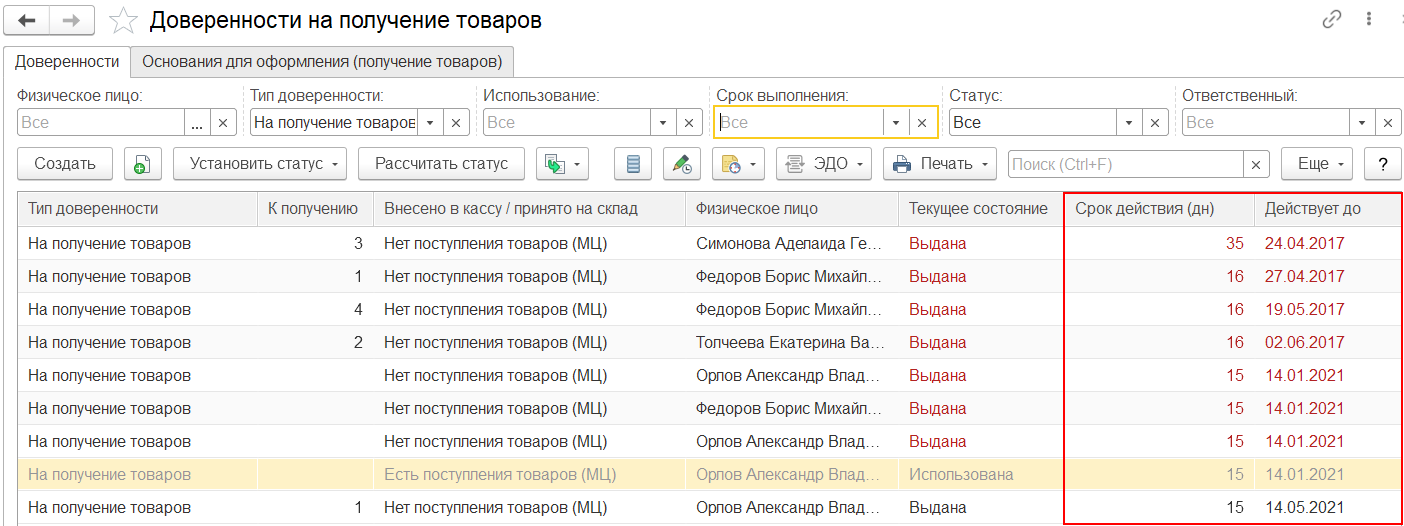Switch to Основания для оформления tab
The width and height of the screenshot is (1404, 526).
click(x=324, y=61)
